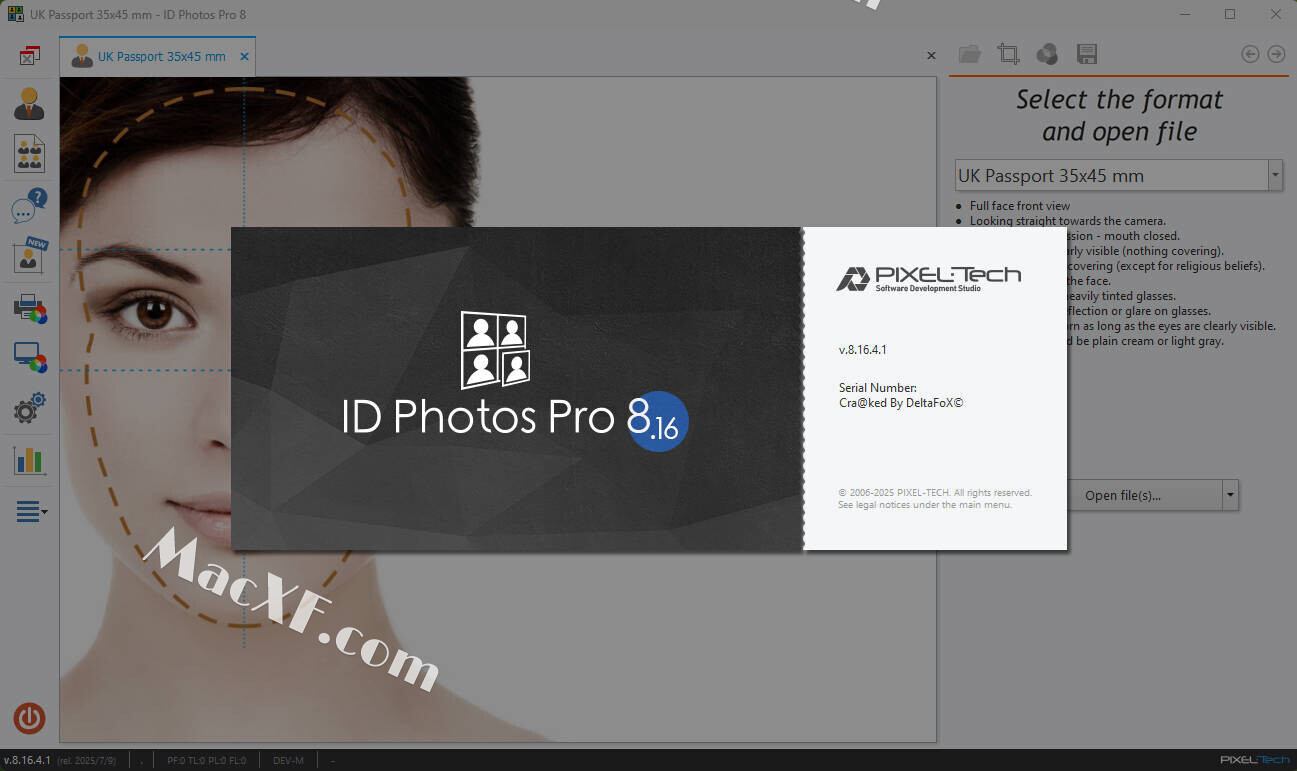
Task: Click the ID Photos Pro splash logo icon
Action: pos(495,350)
